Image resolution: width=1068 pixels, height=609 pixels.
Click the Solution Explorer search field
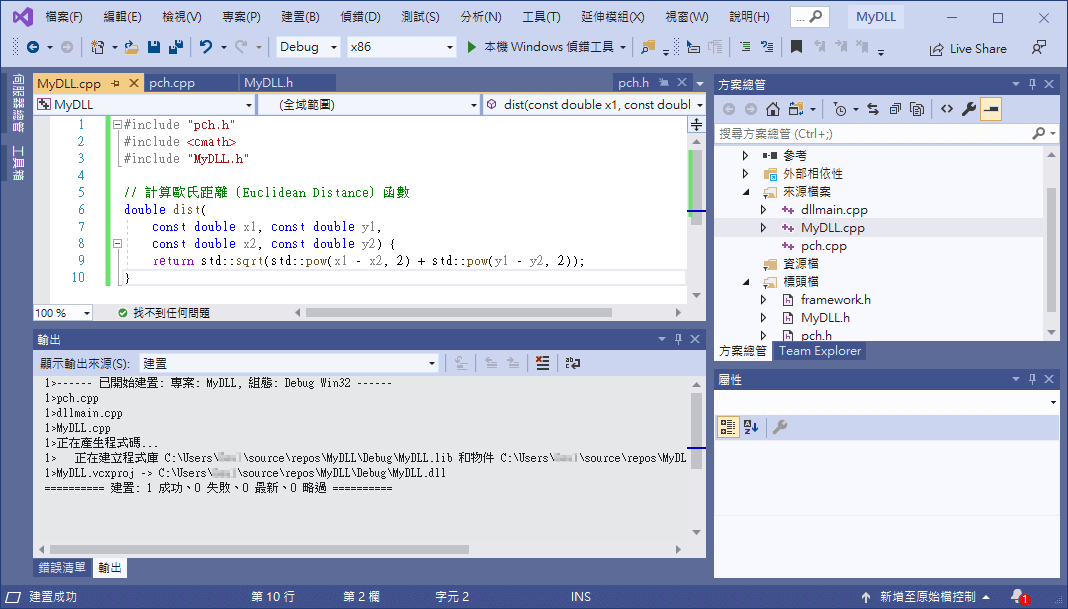coord(874,134)
